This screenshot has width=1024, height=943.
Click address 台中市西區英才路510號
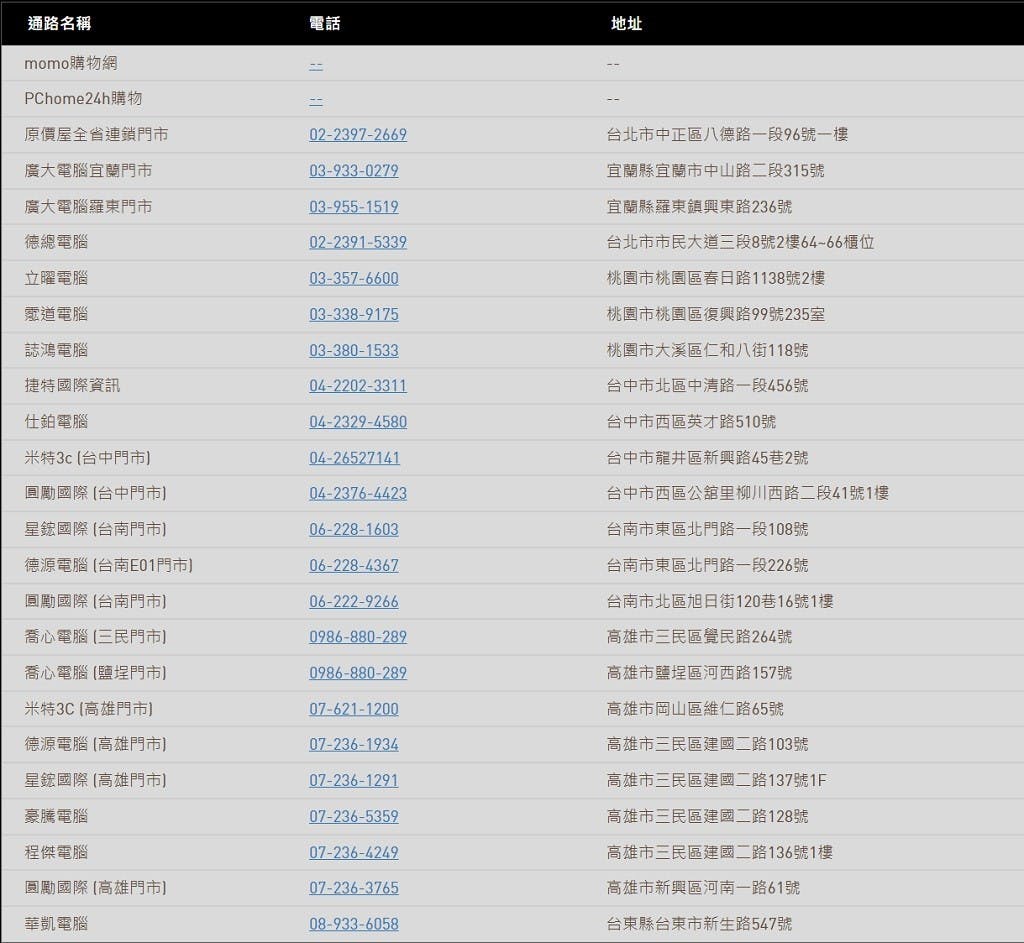(x=692, y=422)
